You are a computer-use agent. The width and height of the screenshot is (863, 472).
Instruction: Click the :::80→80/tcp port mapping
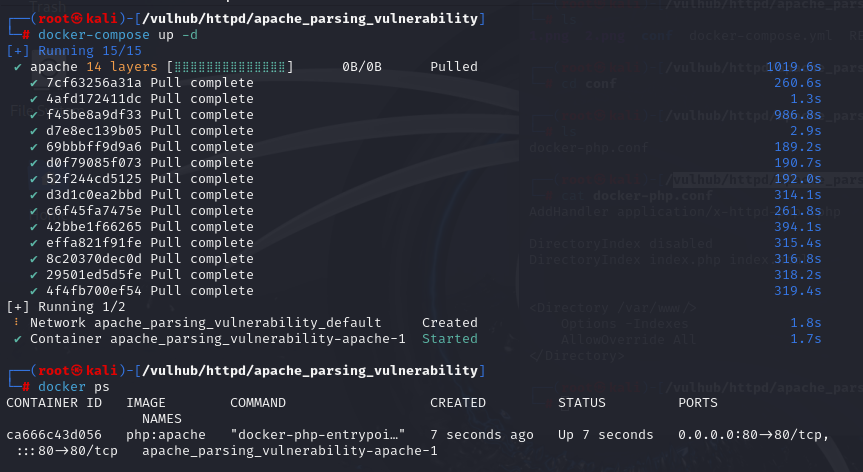point(67,451)
